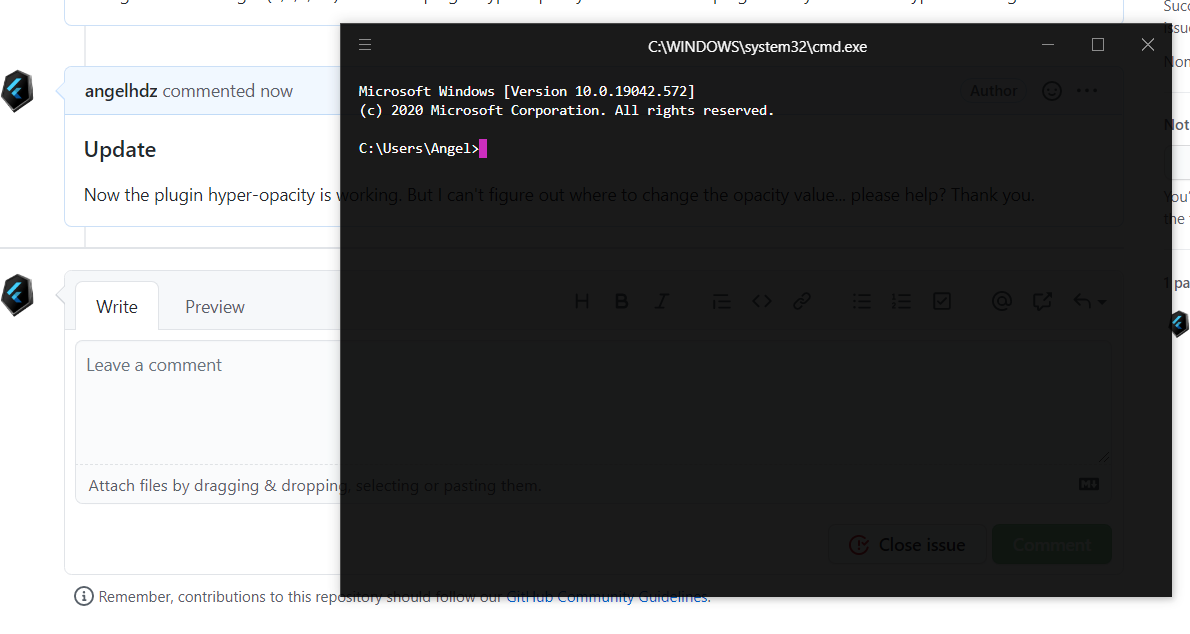Open the emoji reaction picker on angelhdz's comment

[x=1051, y=90]
